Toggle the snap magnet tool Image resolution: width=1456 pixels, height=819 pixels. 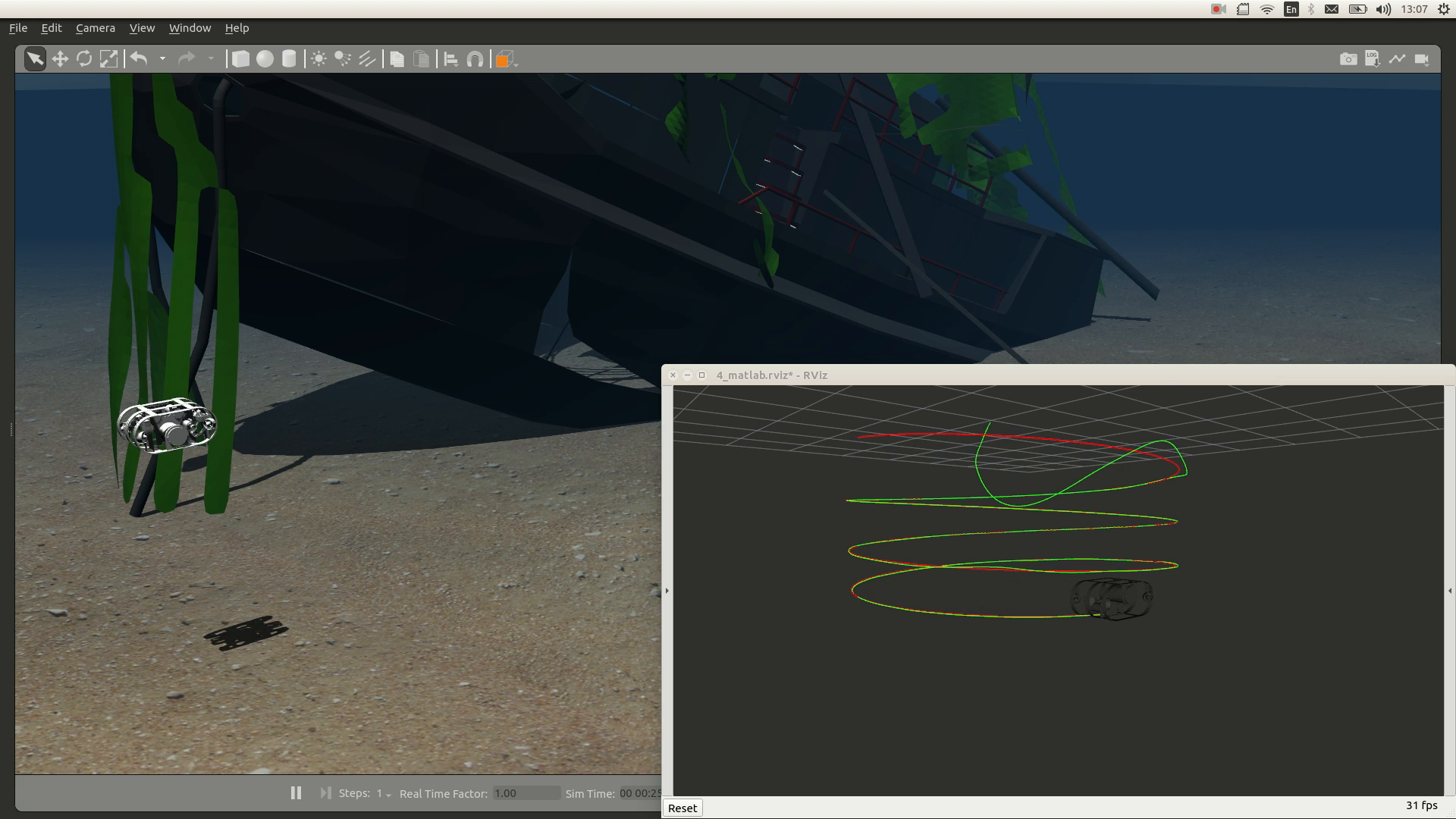tap(475, 59)
